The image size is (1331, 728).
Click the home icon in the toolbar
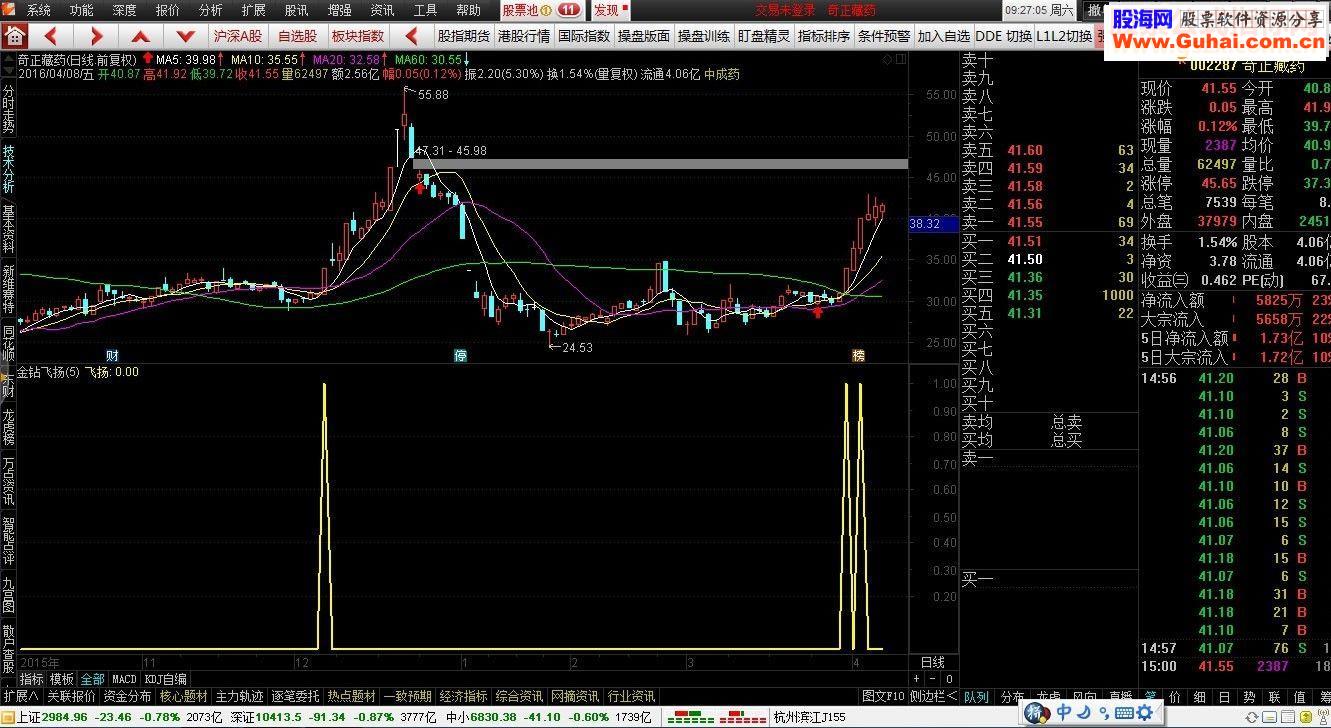[14, 36]
